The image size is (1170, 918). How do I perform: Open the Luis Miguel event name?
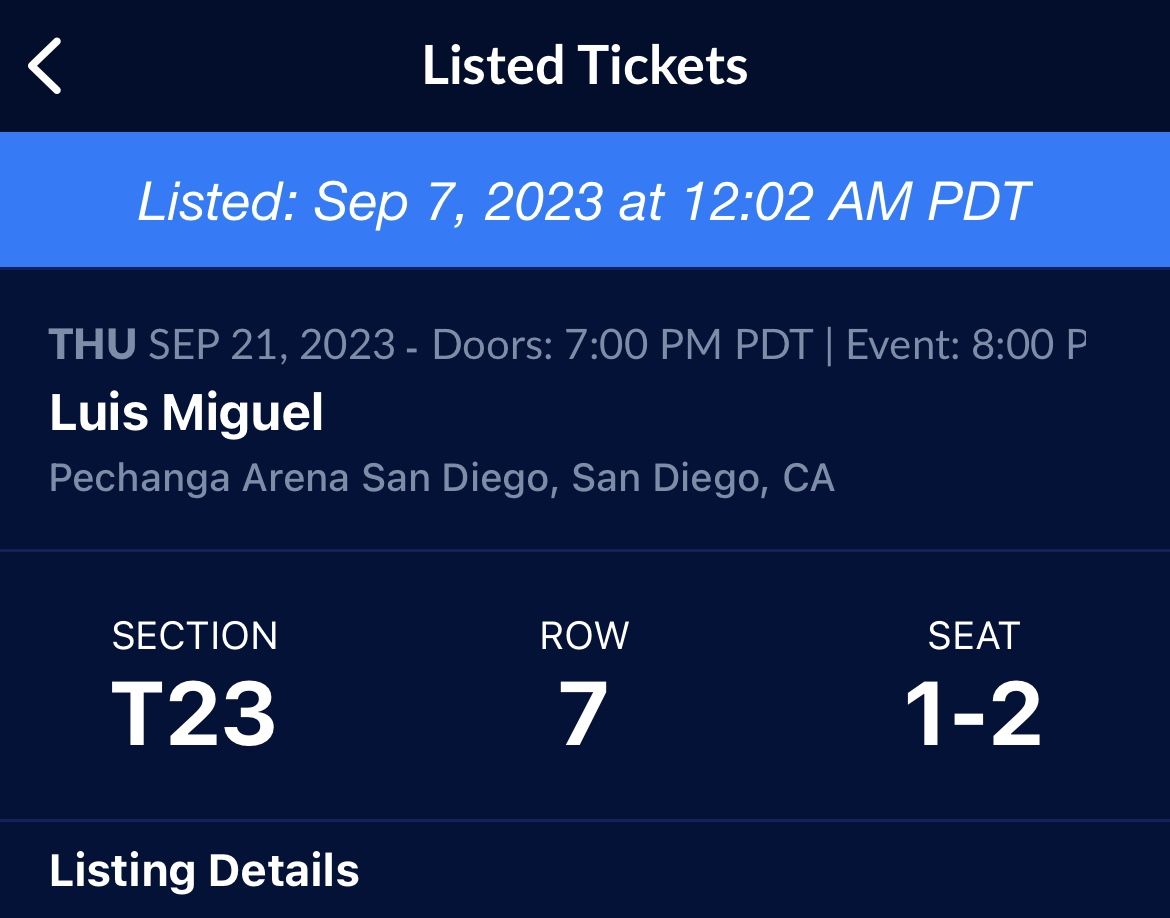pyautogui.click(x=186, y=412)
